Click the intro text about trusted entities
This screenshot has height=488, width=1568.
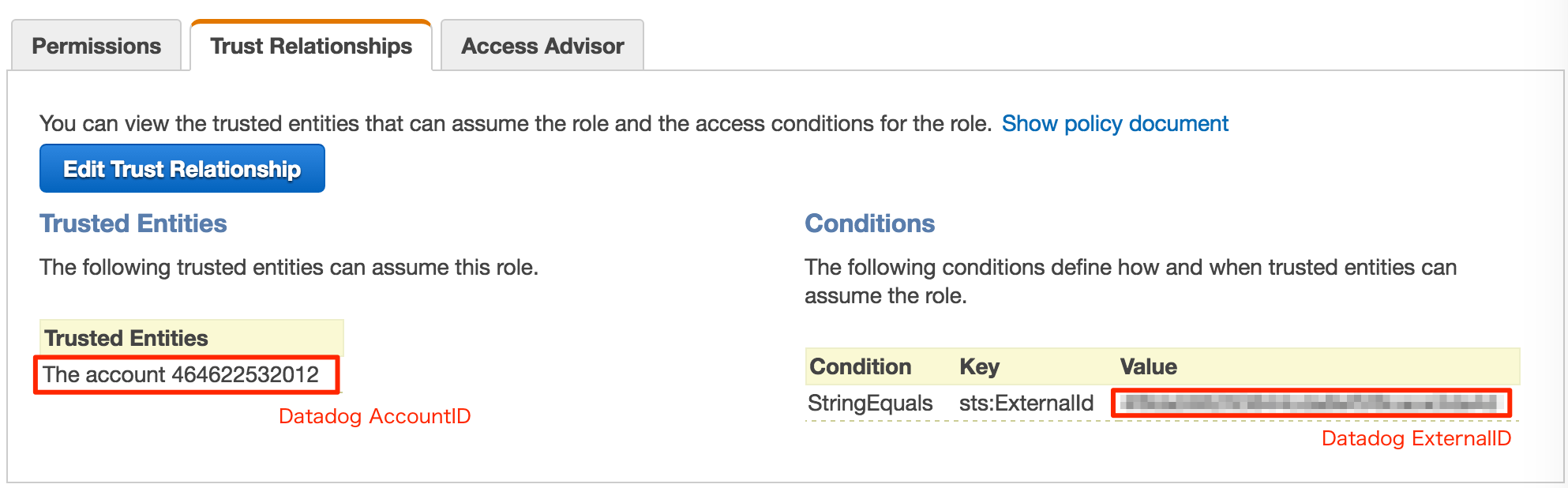[516, 123]
